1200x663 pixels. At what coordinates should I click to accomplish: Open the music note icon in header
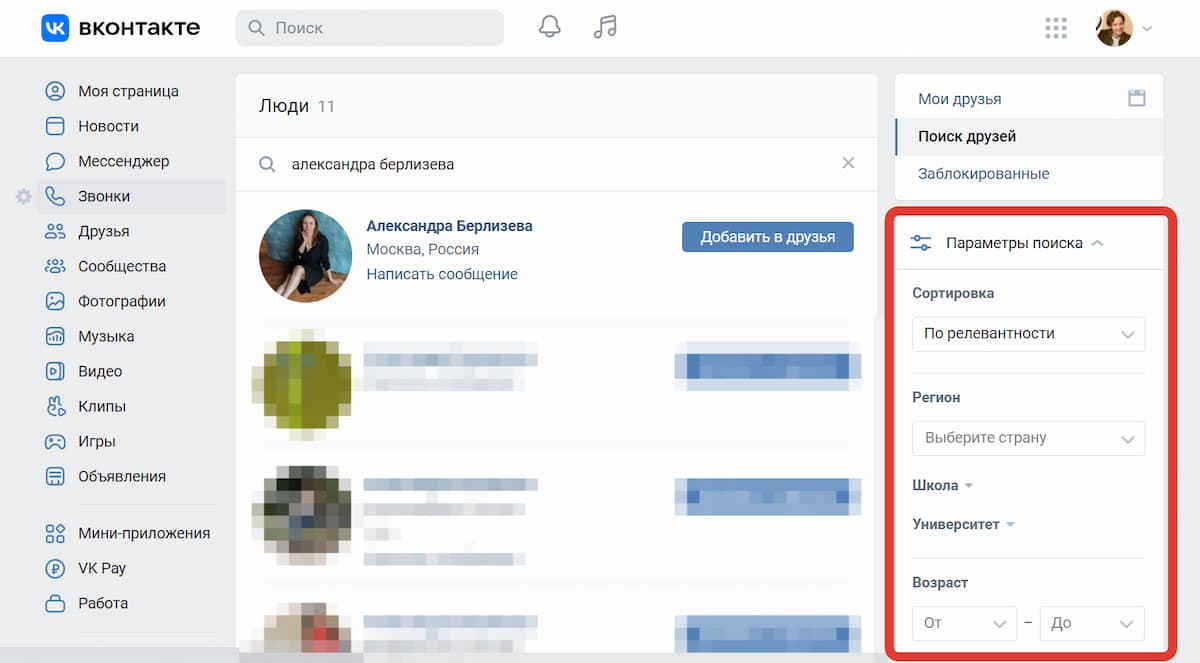604,27
